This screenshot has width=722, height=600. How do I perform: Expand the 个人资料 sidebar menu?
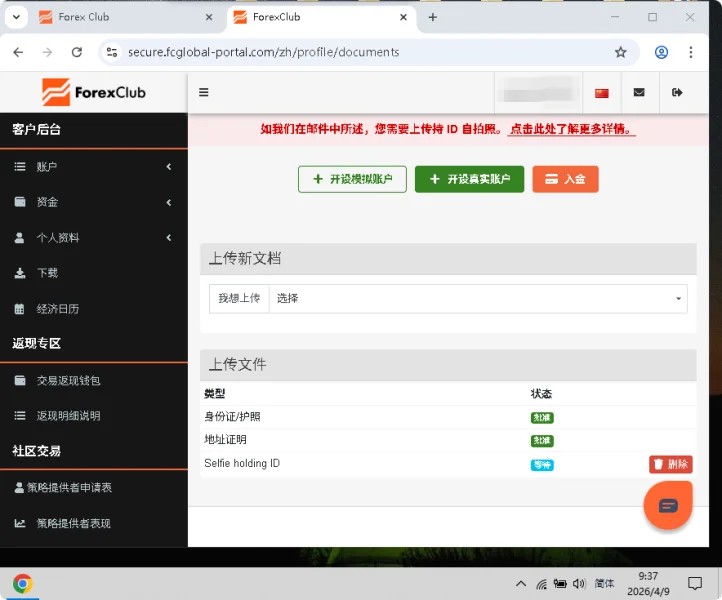coord(94,238)
